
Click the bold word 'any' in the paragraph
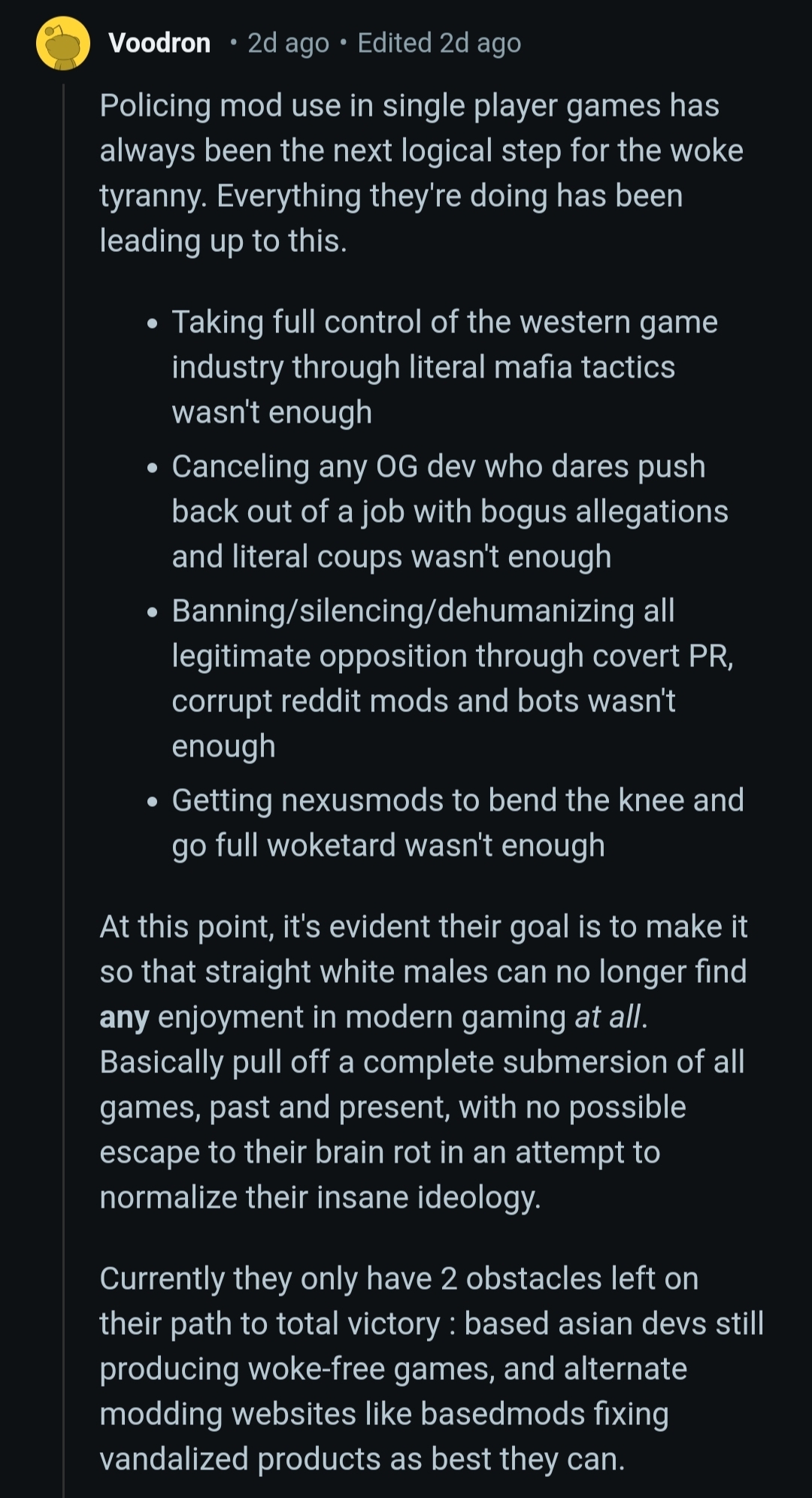coord(125,1017)
